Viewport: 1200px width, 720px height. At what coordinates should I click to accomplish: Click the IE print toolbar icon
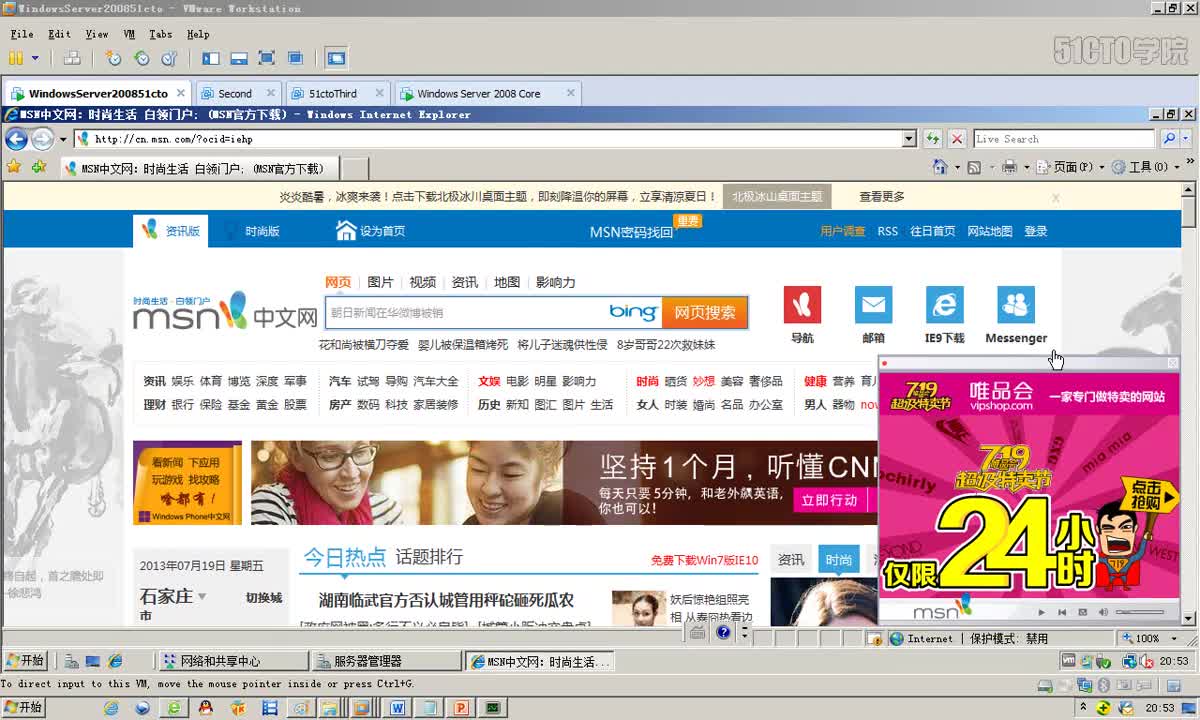coord(1009,167)
